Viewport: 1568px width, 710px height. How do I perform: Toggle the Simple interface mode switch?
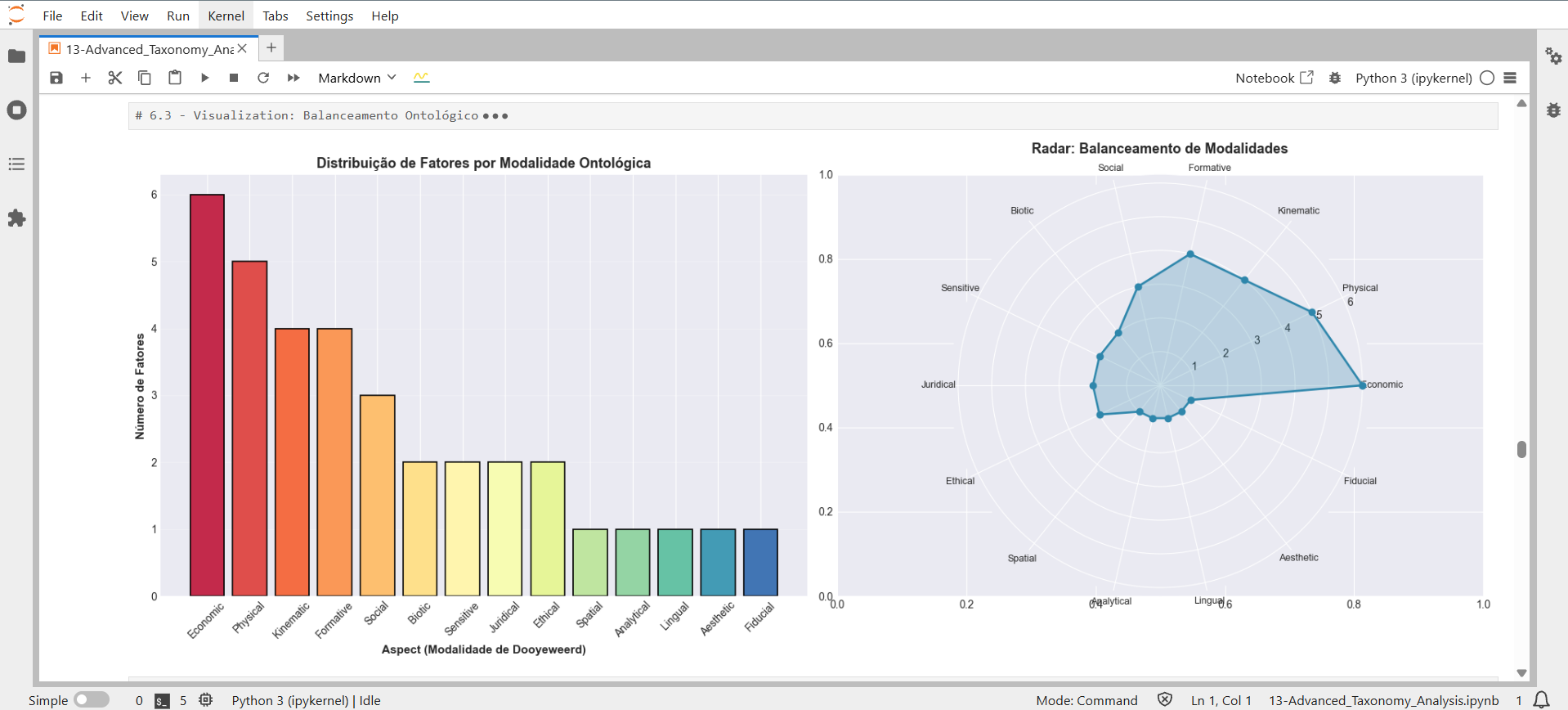(92, 700)
